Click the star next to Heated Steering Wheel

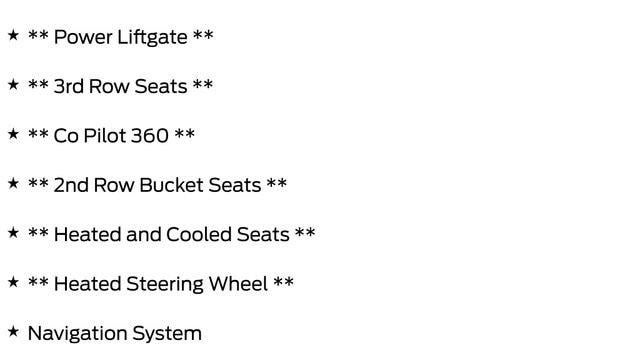click(x=13, y=282)
